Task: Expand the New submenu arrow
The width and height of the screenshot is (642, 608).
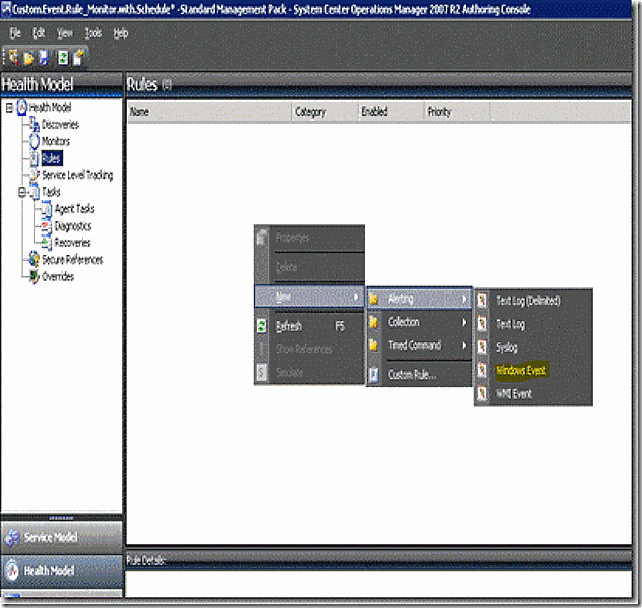Action: point(356,297)
